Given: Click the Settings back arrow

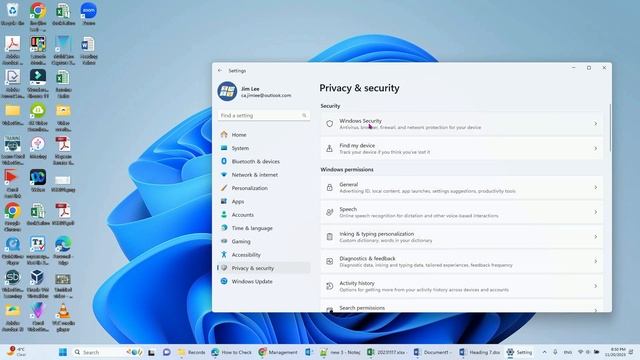Looking at the screenshot, I should 220,71.
